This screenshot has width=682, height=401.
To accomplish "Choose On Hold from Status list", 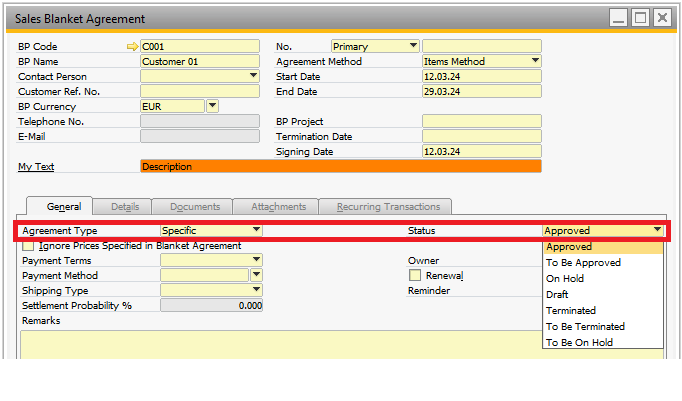I will (x=565, y=279).
